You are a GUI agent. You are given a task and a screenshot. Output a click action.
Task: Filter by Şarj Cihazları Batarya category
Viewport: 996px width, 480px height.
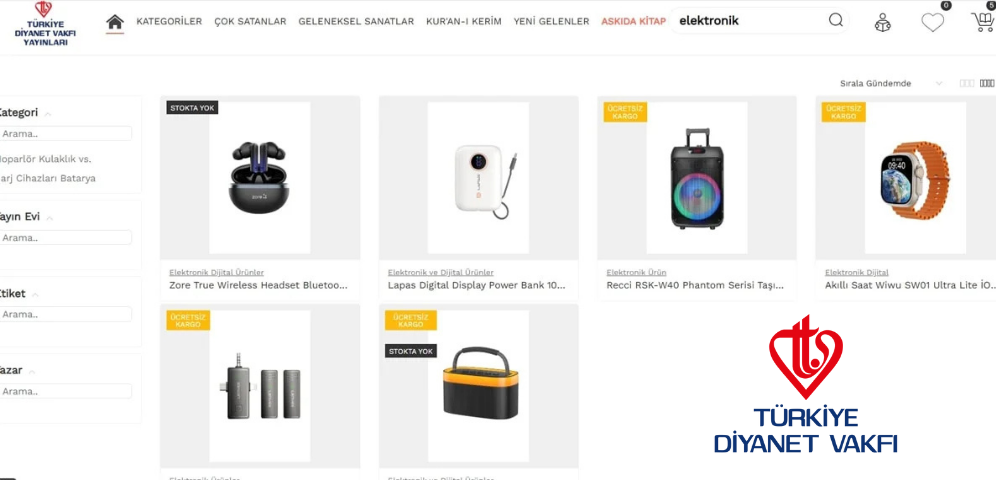(48, 178)
